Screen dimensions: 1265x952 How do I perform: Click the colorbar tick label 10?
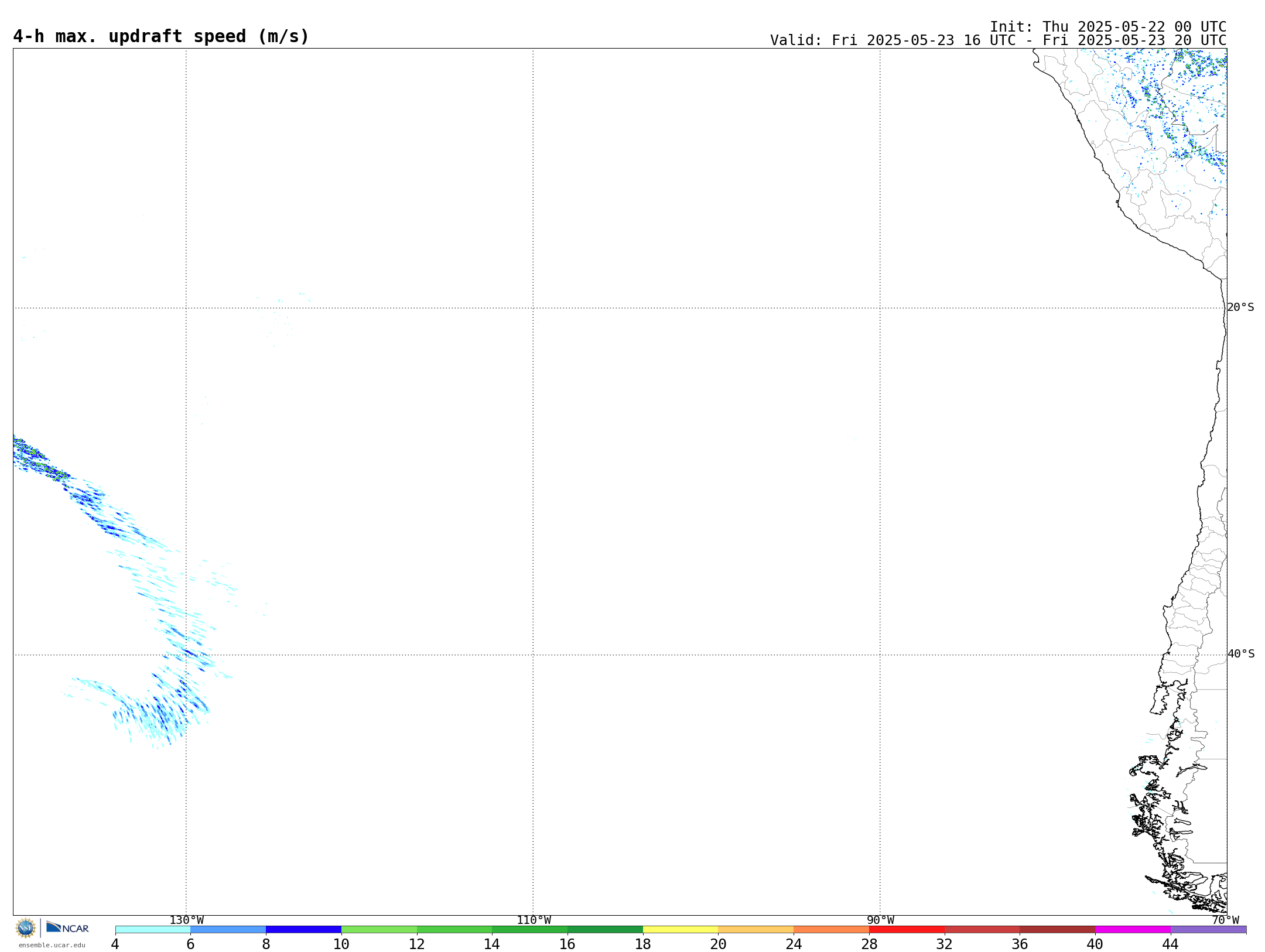341,944
